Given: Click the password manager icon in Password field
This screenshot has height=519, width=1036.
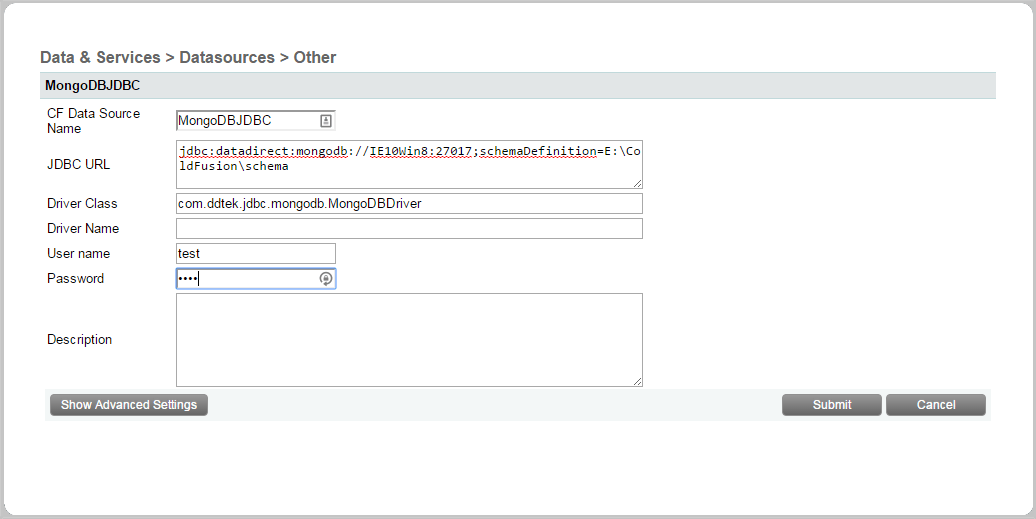Looking at the screenshot, I should click(326, 279).
